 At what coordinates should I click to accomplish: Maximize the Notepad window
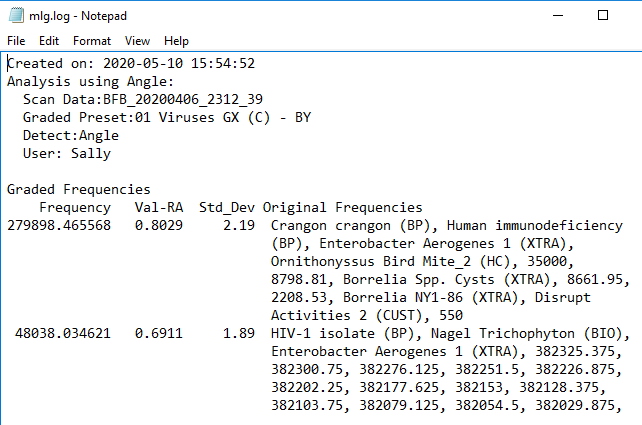point(603,16)
